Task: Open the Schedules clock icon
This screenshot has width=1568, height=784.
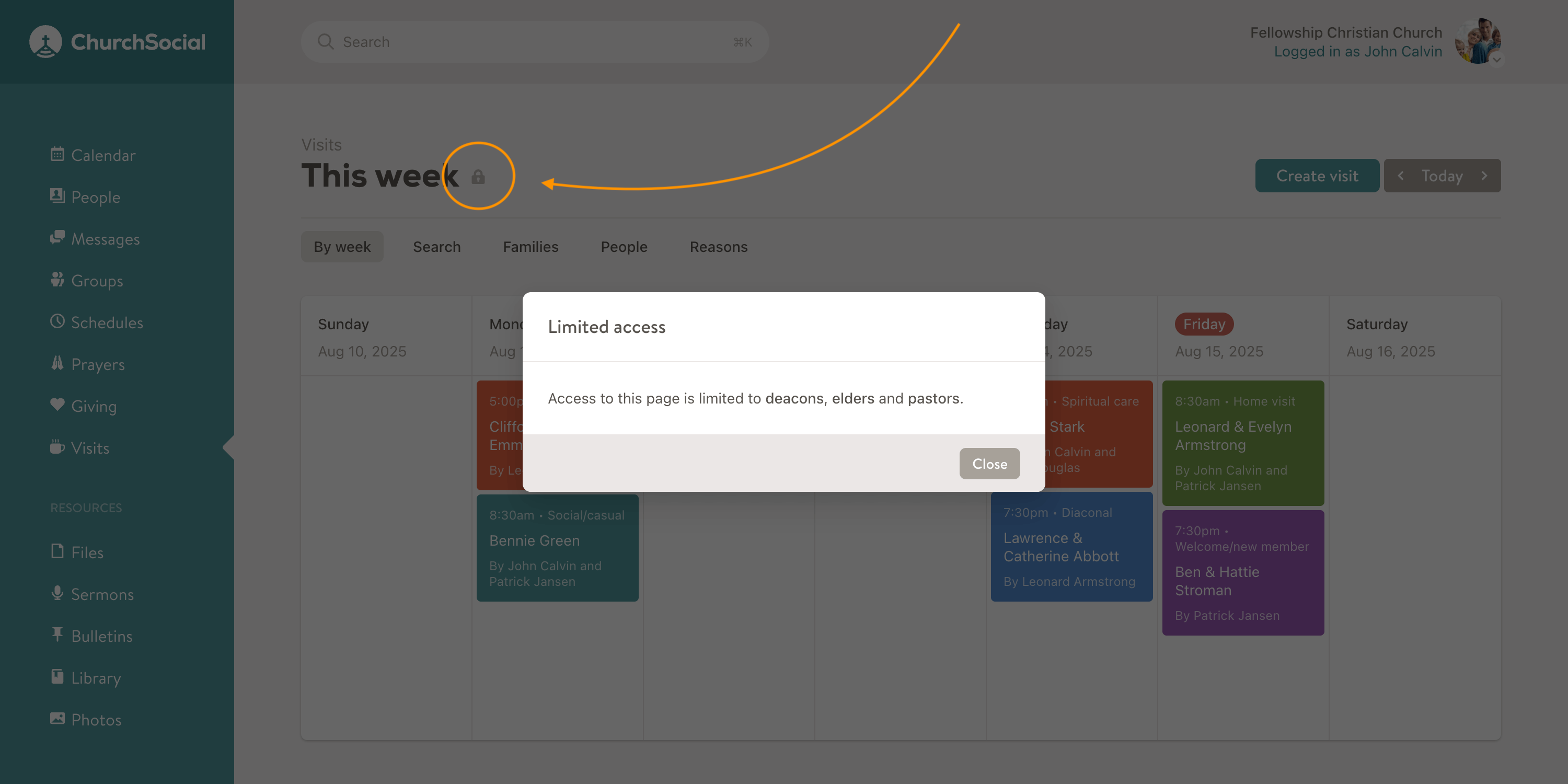Action: [x=57, y=321]
